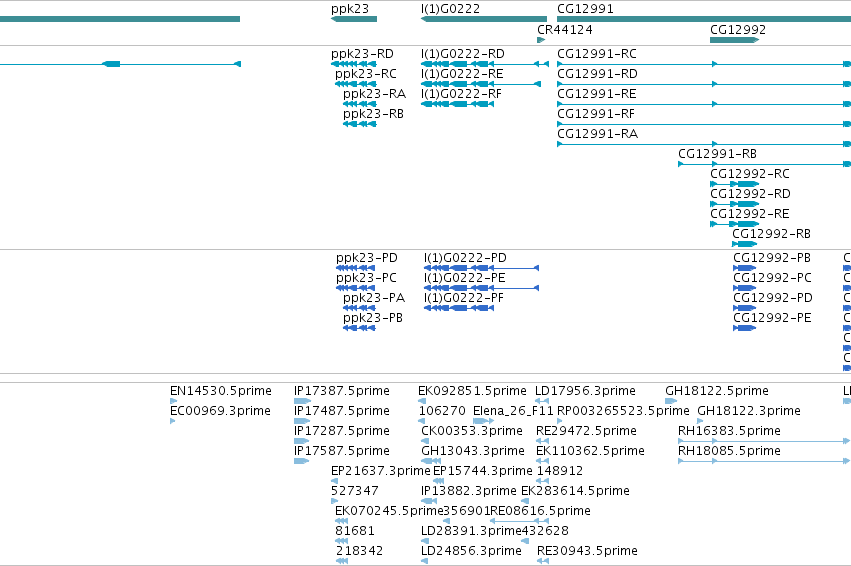Select the LD17956.3prime EST label

(x=585, y=391)
